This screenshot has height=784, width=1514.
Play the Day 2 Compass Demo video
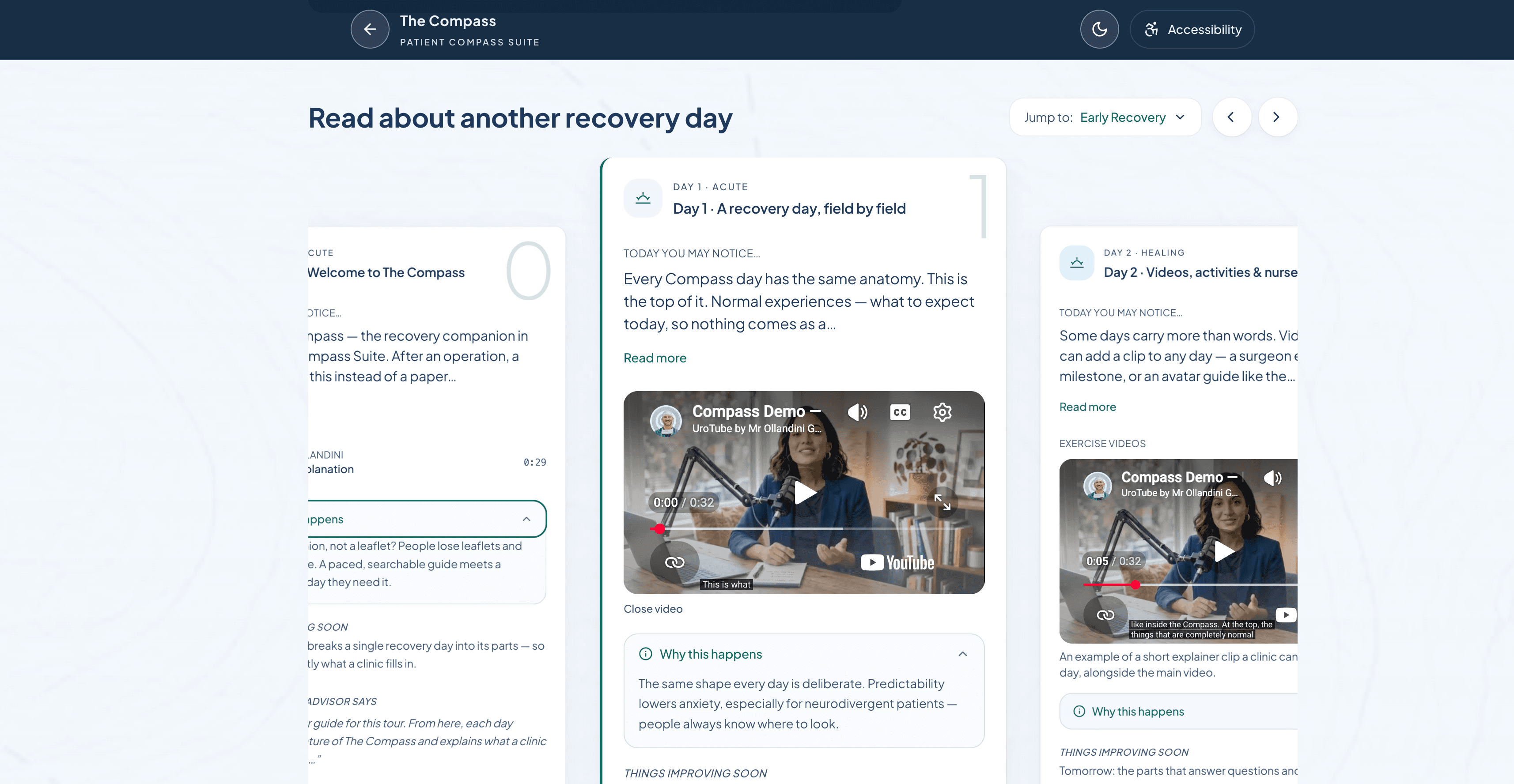[1224, 551]
